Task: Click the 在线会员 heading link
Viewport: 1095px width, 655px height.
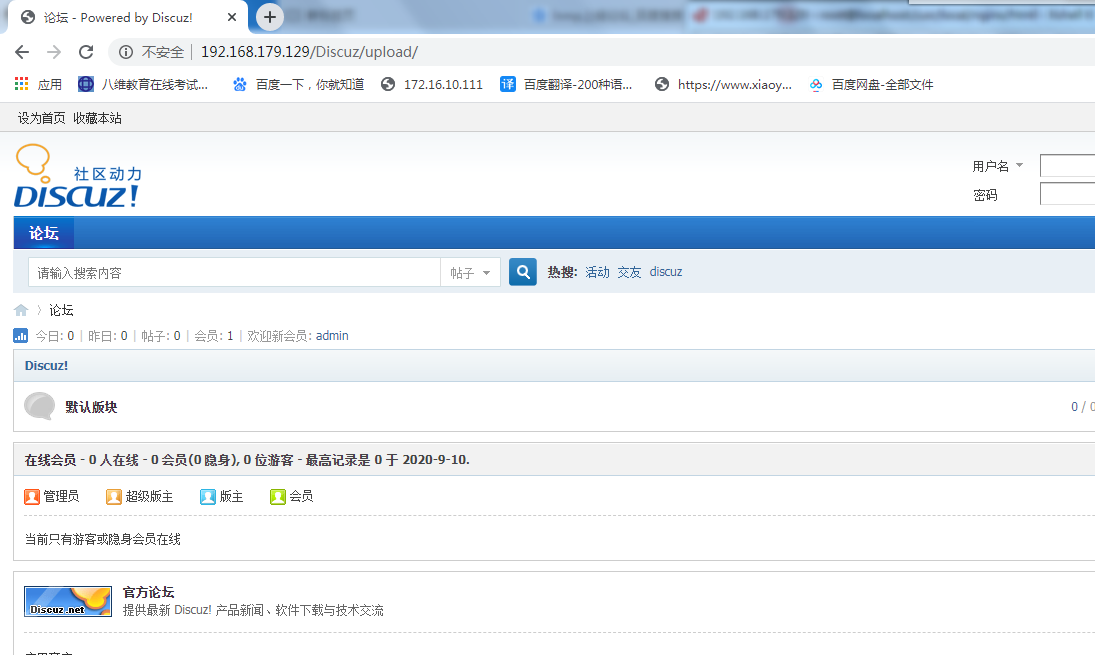Action: (50, 460)
